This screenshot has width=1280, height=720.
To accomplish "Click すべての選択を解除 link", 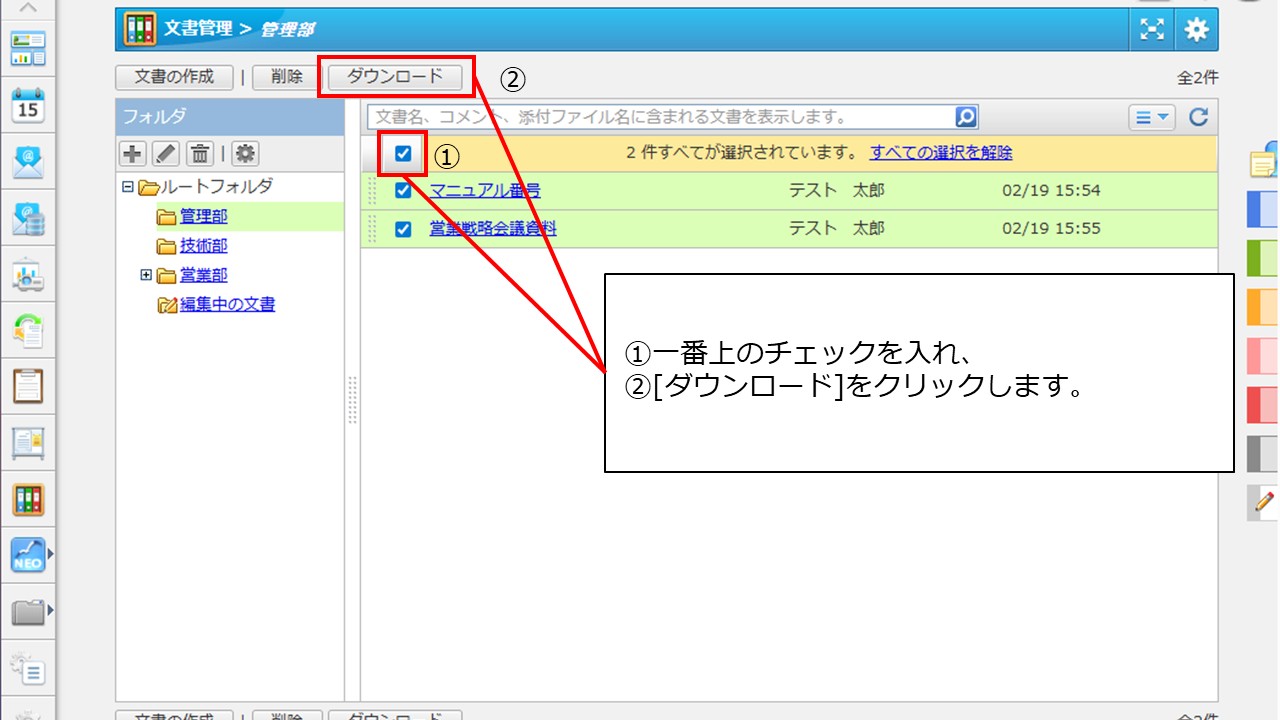I will (941, 153).
